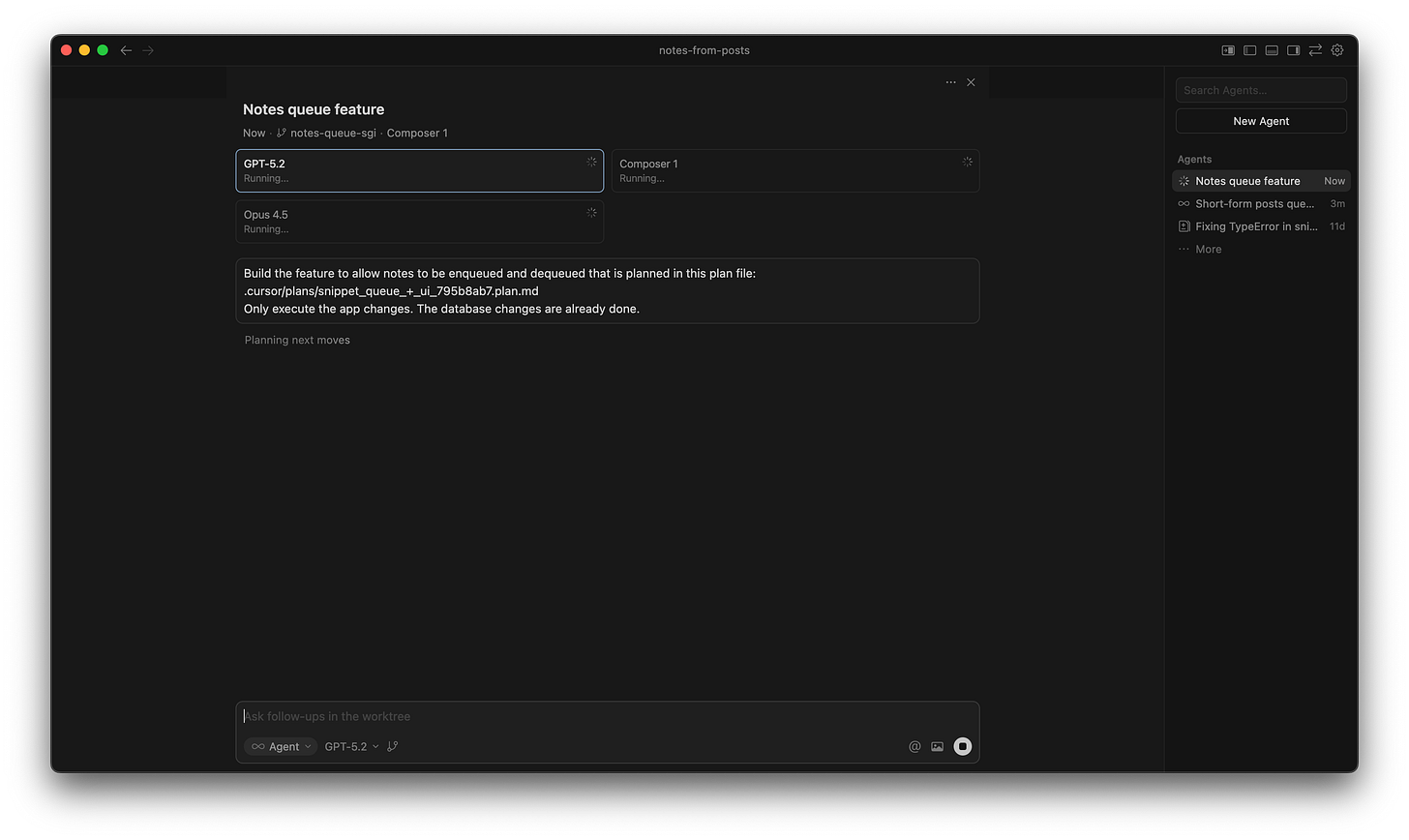Navigate back with the left arrow
This screenshot has width=1409, height=840.
[126, 50]
